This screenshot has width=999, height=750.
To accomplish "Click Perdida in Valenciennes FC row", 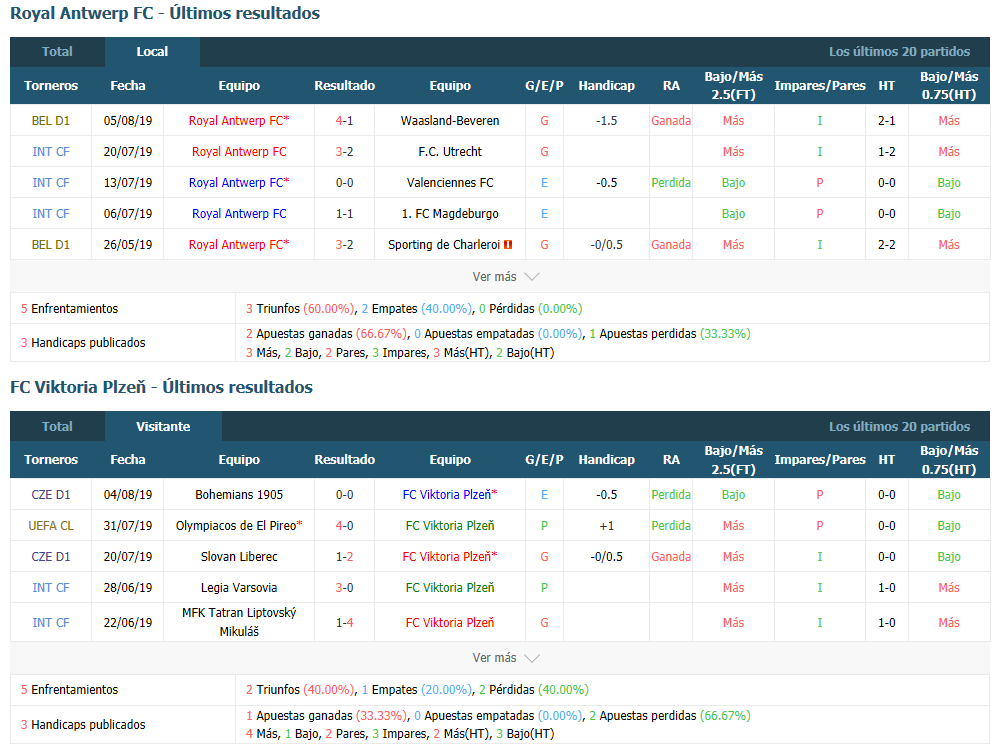I will click(671, 183).
